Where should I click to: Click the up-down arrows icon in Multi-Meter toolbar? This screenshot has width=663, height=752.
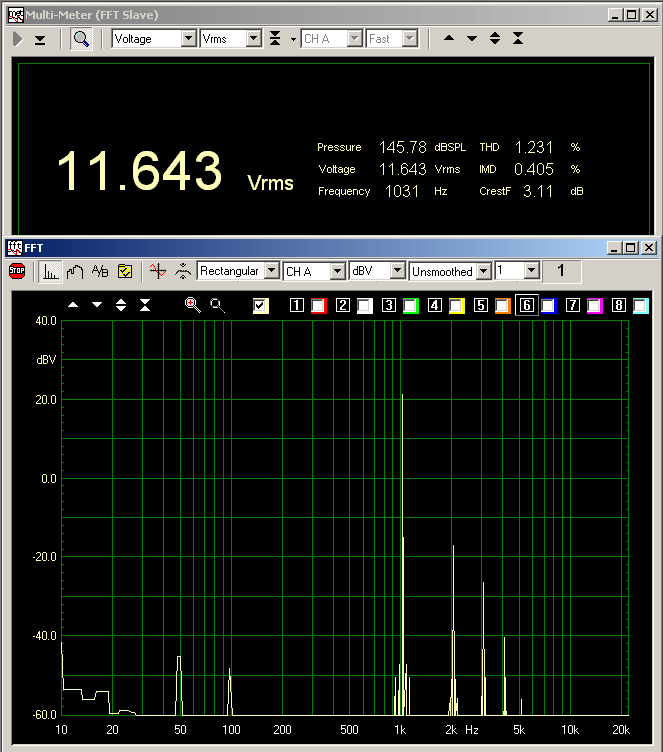(x=495, y=38)
